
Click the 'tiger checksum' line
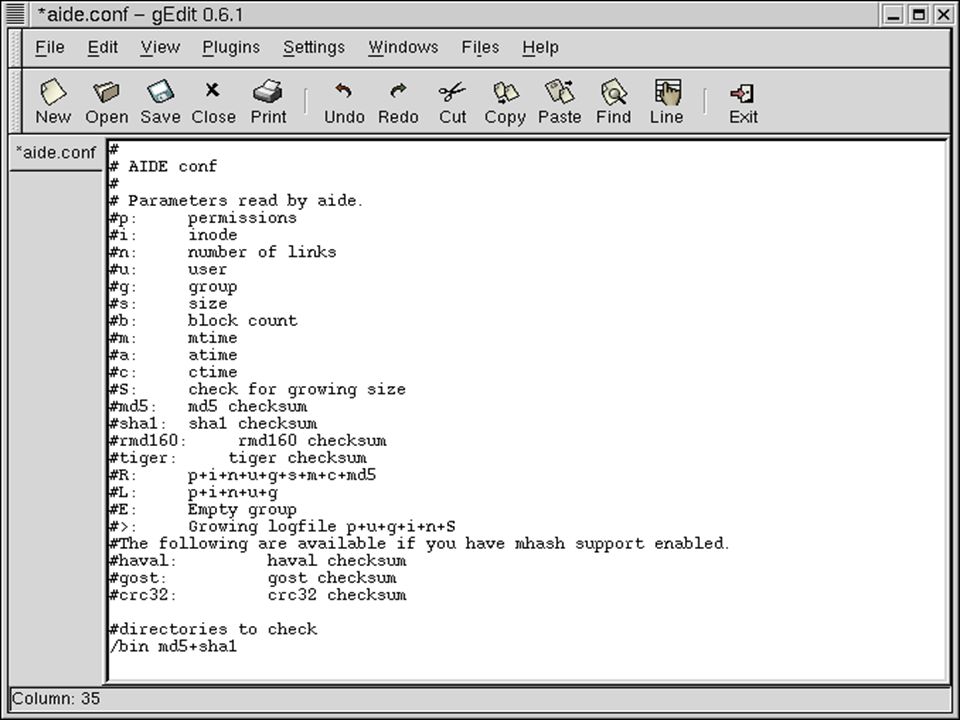click(x=238, y=458)
